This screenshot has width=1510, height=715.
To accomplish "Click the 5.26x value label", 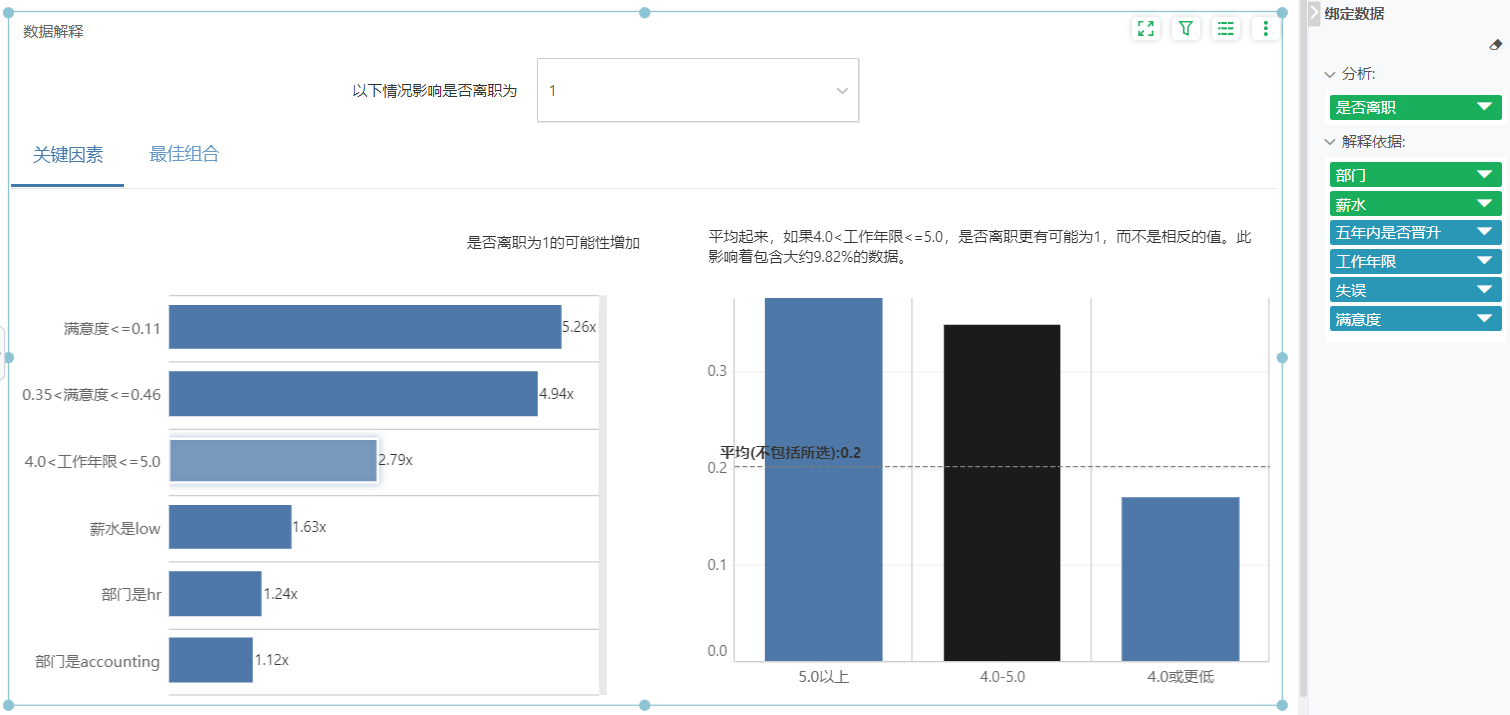I will point(579,327).
